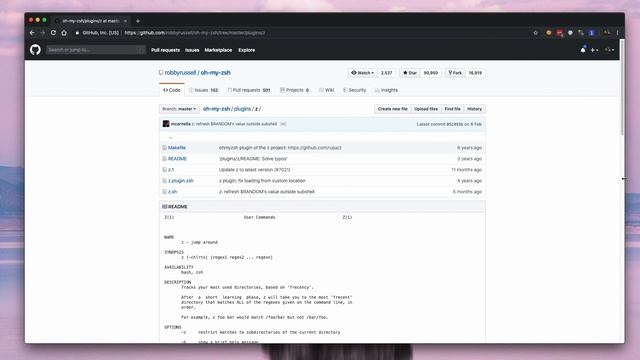Open the browser home page icon

coord(64,33)
